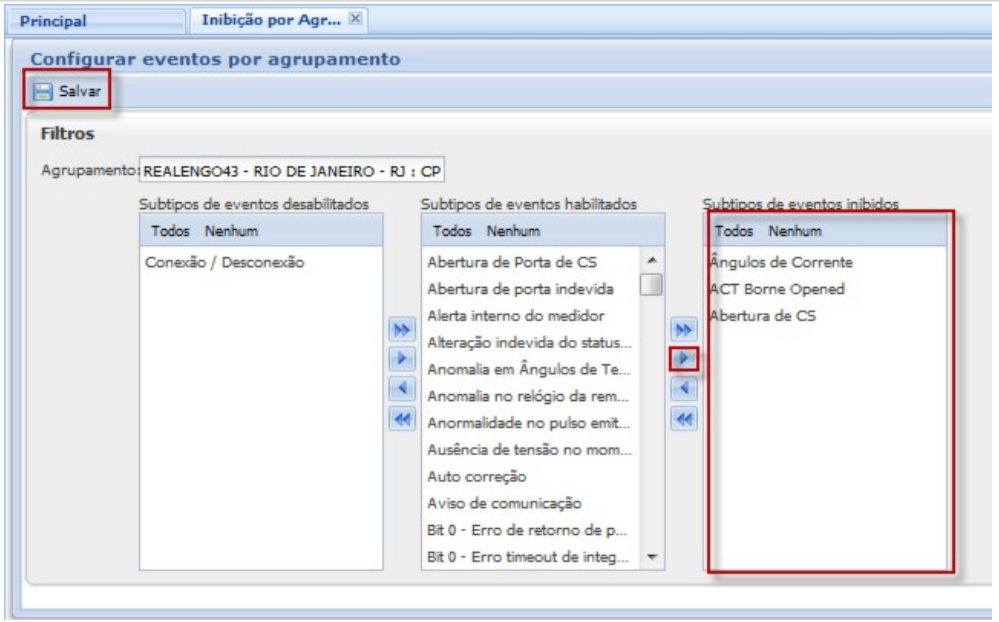Inhibit the selected enabled event subtype
Viewport: 999px width, 622px height.
click(685, 358)
